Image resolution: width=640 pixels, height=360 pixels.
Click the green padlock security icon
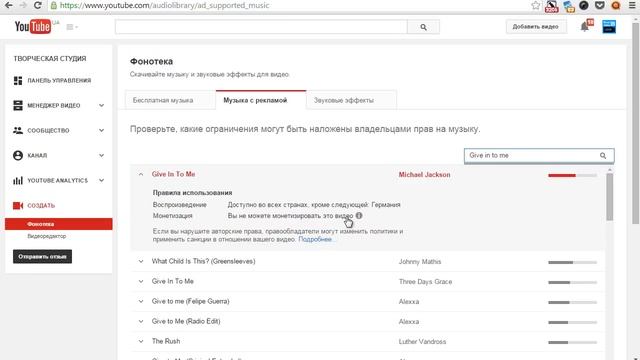[x=53, y=5]
